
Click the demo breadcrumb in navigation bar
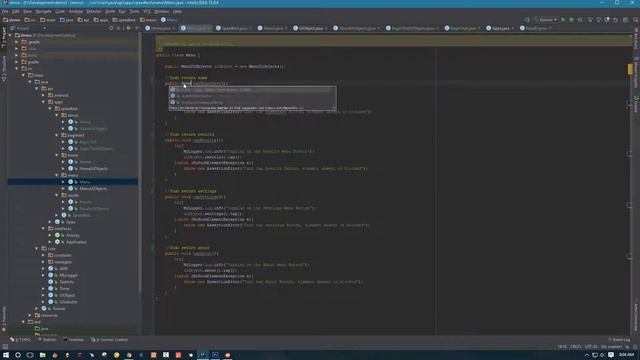(12, 20)
